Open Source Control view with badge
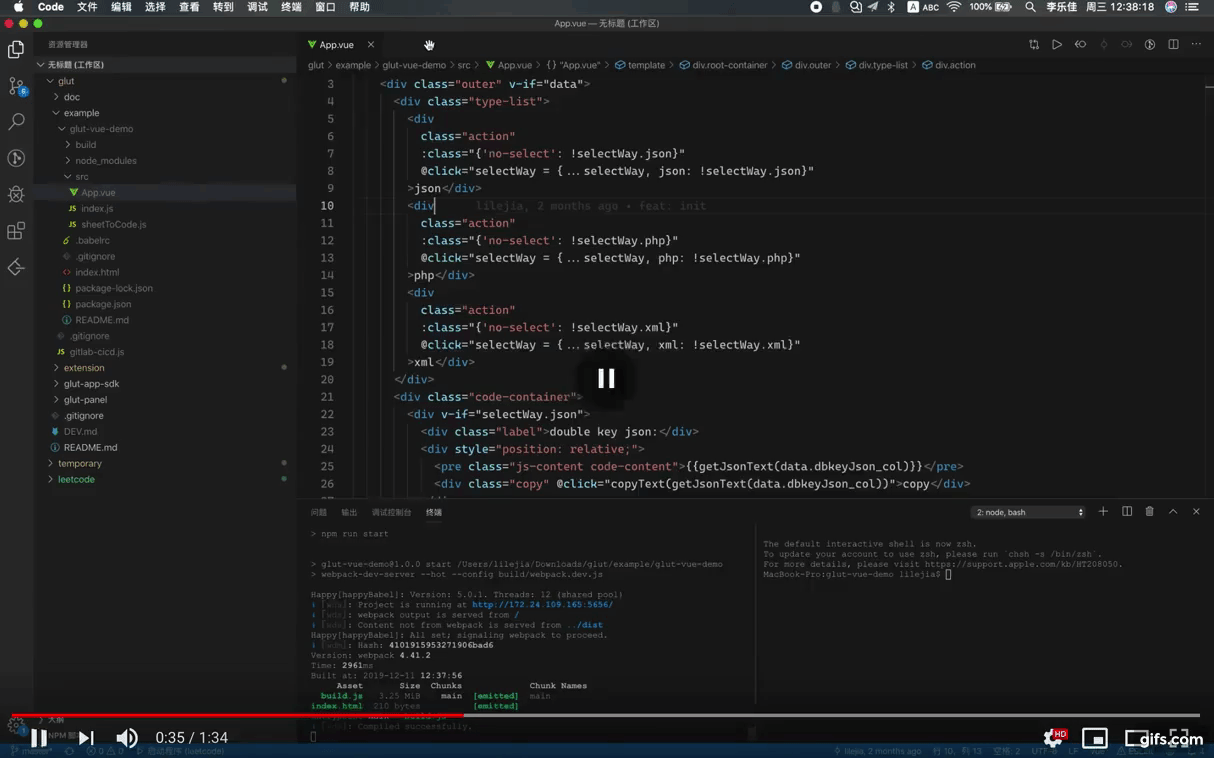The width and height of the screenshot is (1214, 758). pos(16,86)
